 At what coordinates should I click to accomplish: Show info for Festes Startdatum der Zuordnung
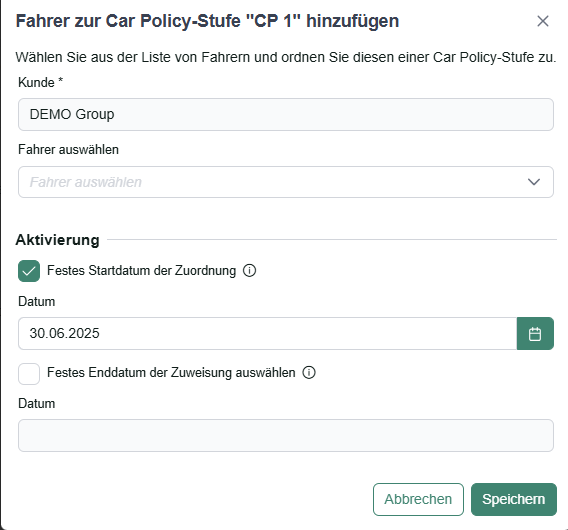[249, 271]
